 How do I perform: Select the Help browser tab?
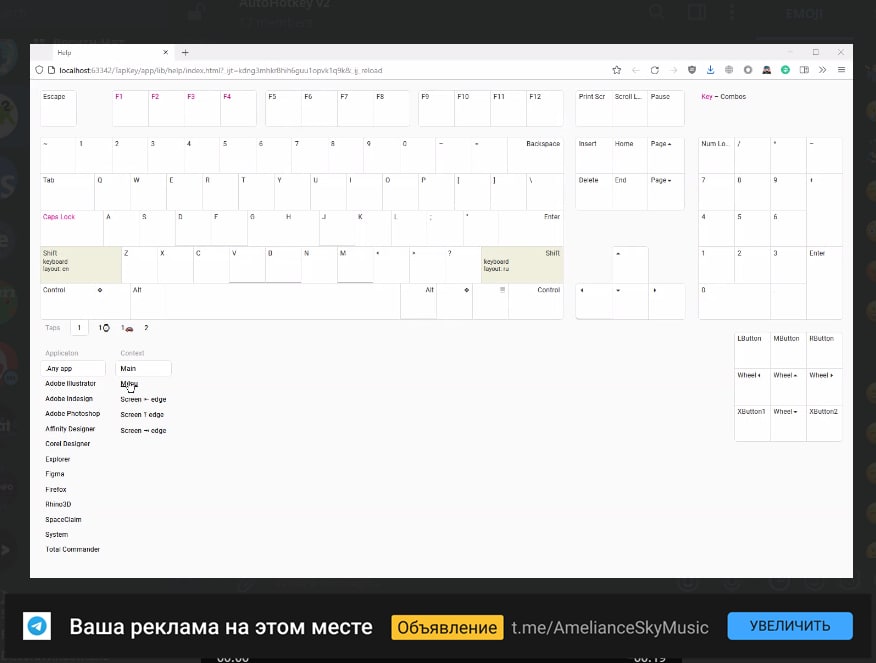112,53
